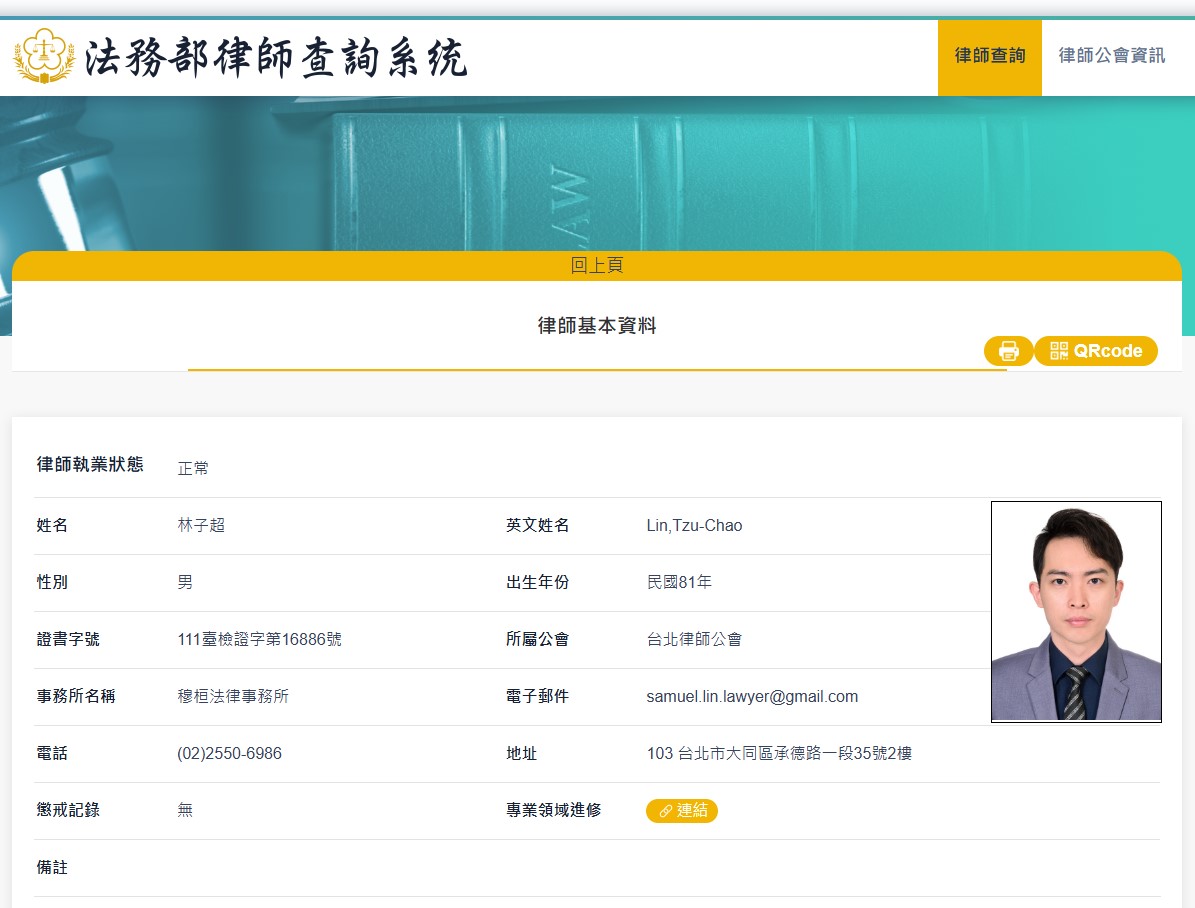1195x908 pixels.
Task: Open the 專業領域進修 連結 link
Action: click(682, 811)
